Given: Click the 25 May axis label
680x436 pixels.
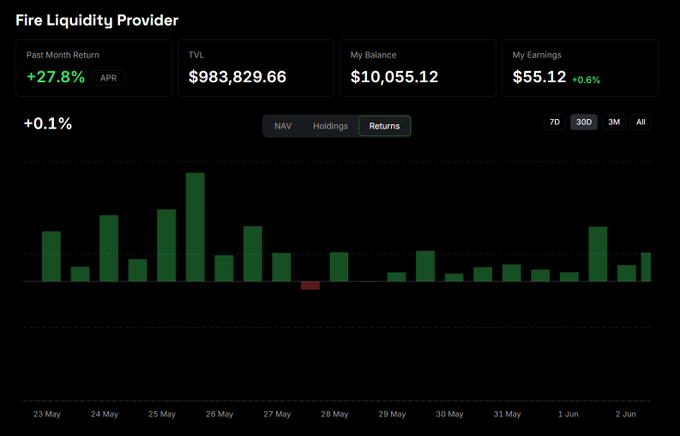Looking at the screenshot, I should point(162,414).
